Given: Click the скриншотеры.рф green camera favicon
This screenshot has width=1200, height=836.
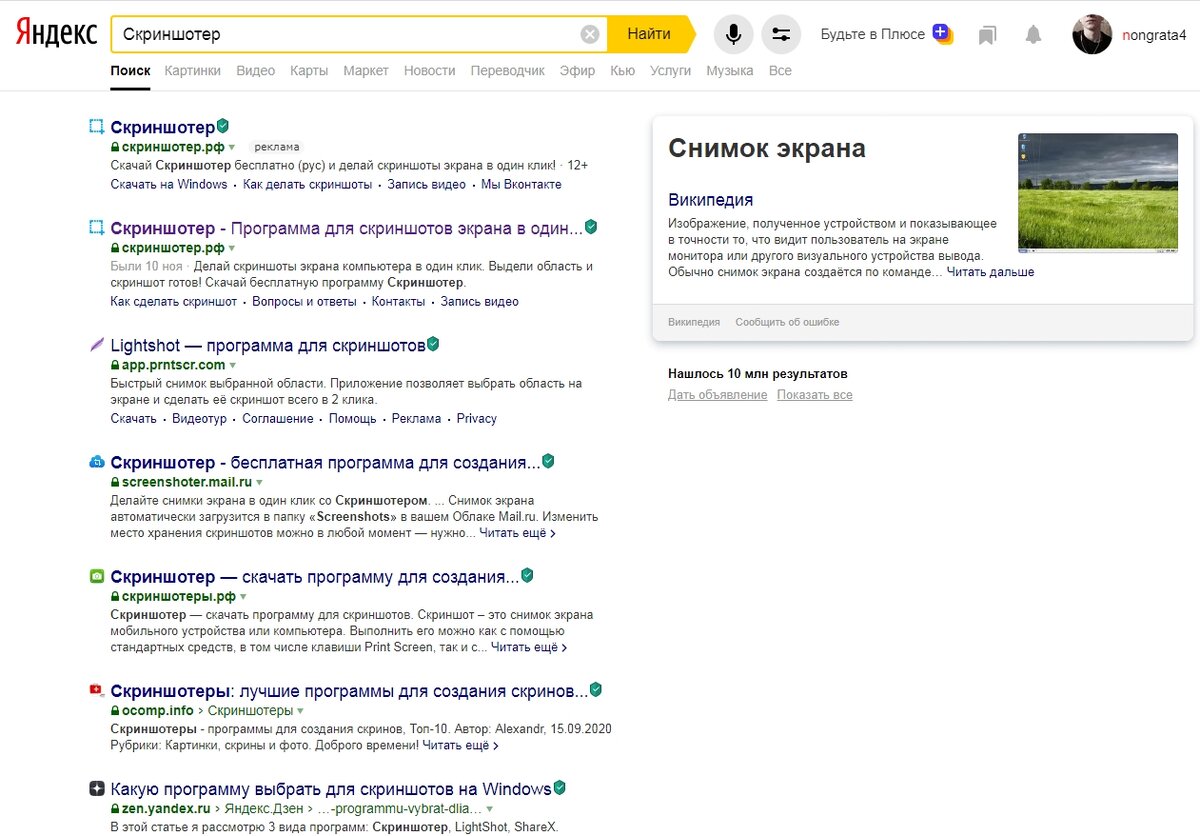Looking at the screenshot, I should click(96, 576).
